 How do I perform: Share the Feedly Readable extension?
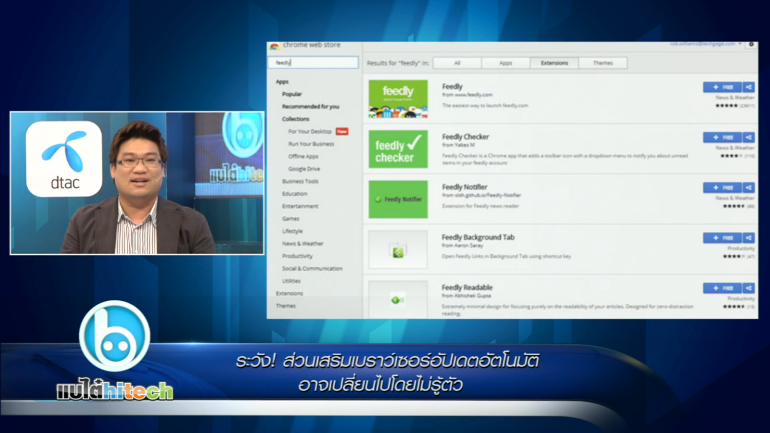748,288
